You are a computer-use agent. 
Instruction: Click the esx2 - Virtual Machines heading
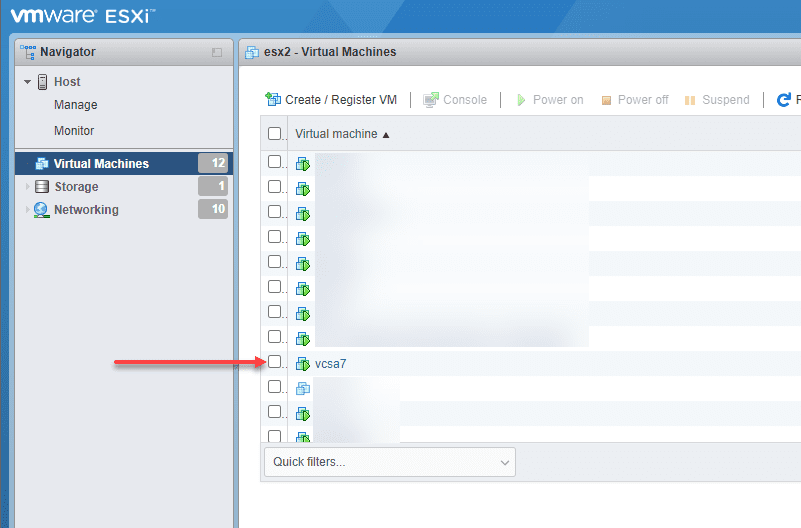(x=330, y=52)
